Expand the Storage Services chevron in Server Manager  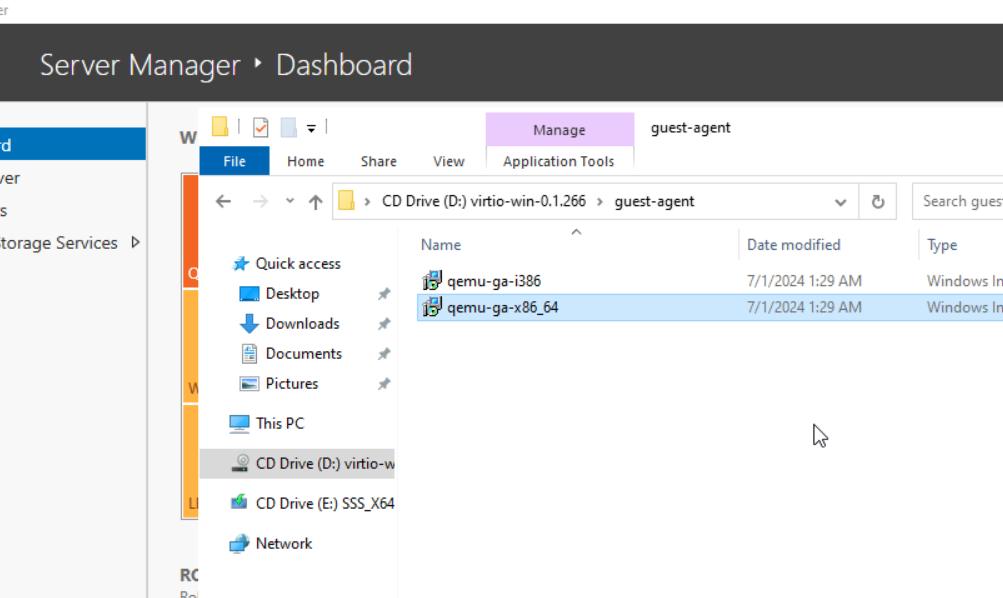(136, 242)
